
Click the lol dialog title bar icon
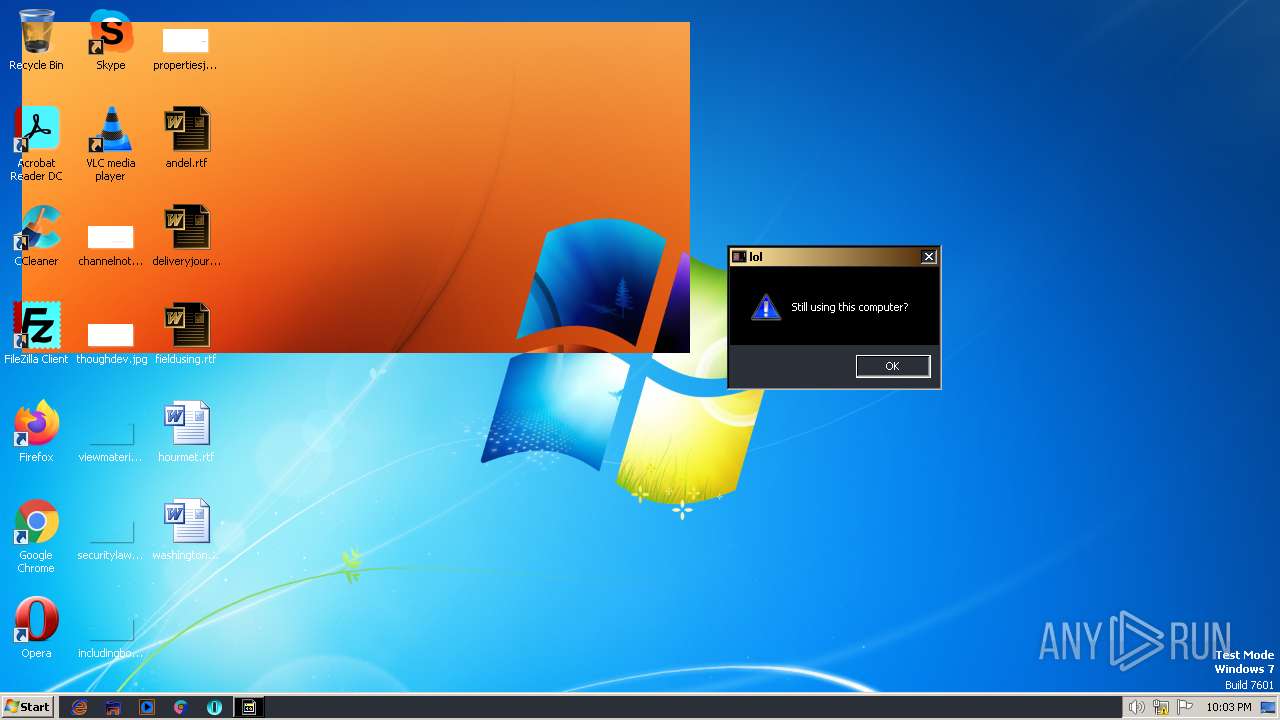(x=739, y=257)
